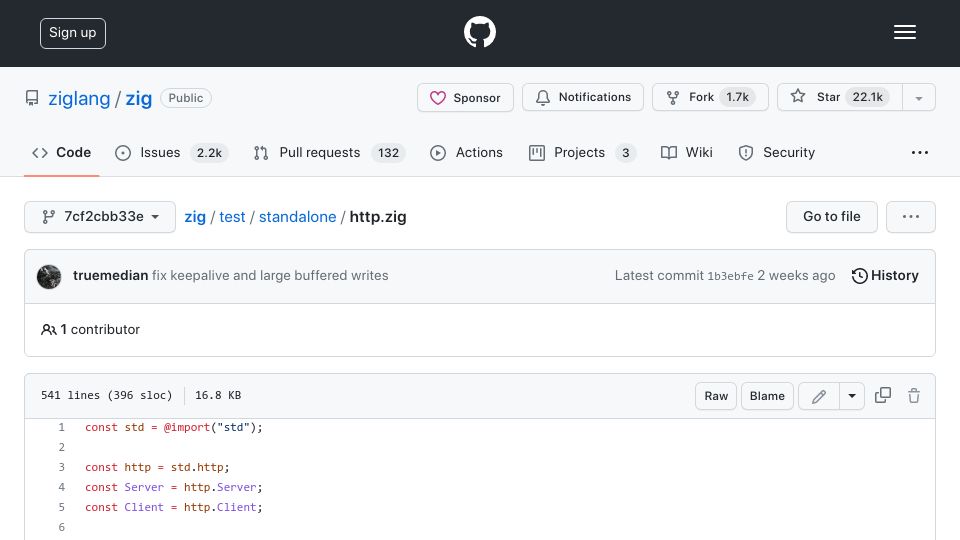Open Notifications bell button
The height and width of the screenshot is (540, 960).
(583, 97)
